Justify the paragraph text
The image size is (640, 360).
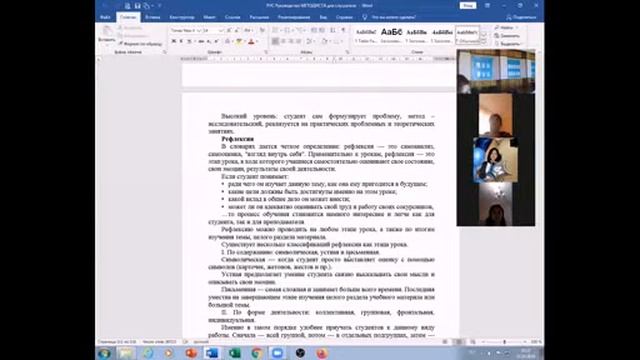[x=299, y=41]
